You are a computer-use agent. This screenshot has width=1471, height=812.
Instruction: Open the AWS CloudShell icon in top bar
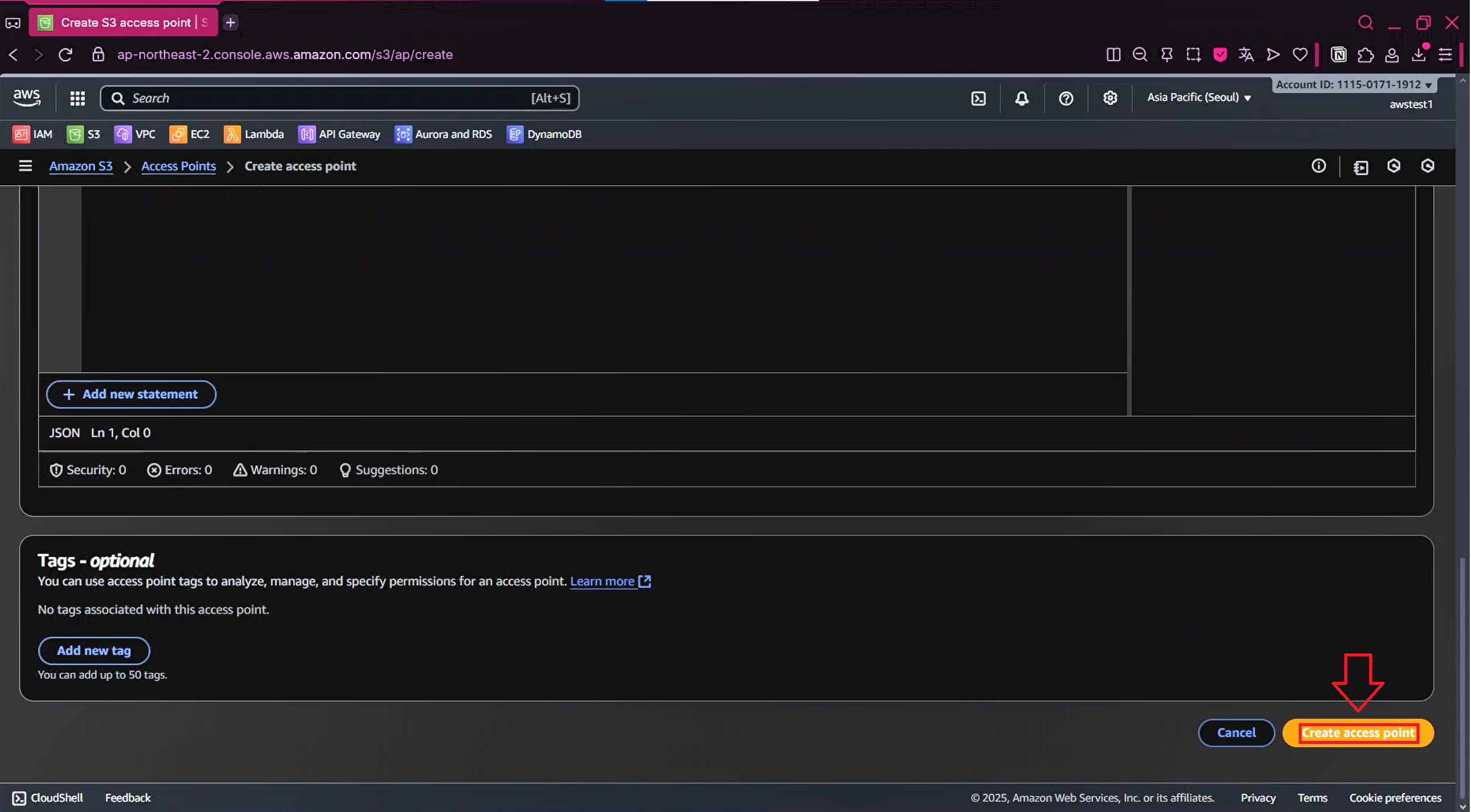(x=978, y=98)
